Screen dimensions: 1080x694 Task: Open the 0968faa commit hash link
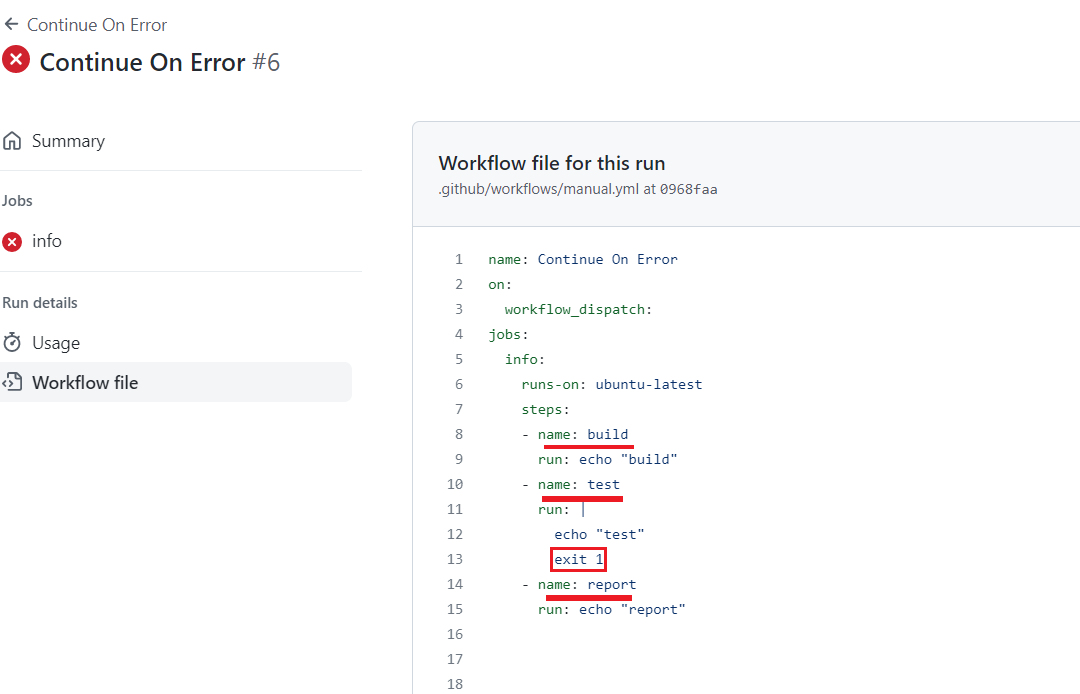(x=688, y=189)
